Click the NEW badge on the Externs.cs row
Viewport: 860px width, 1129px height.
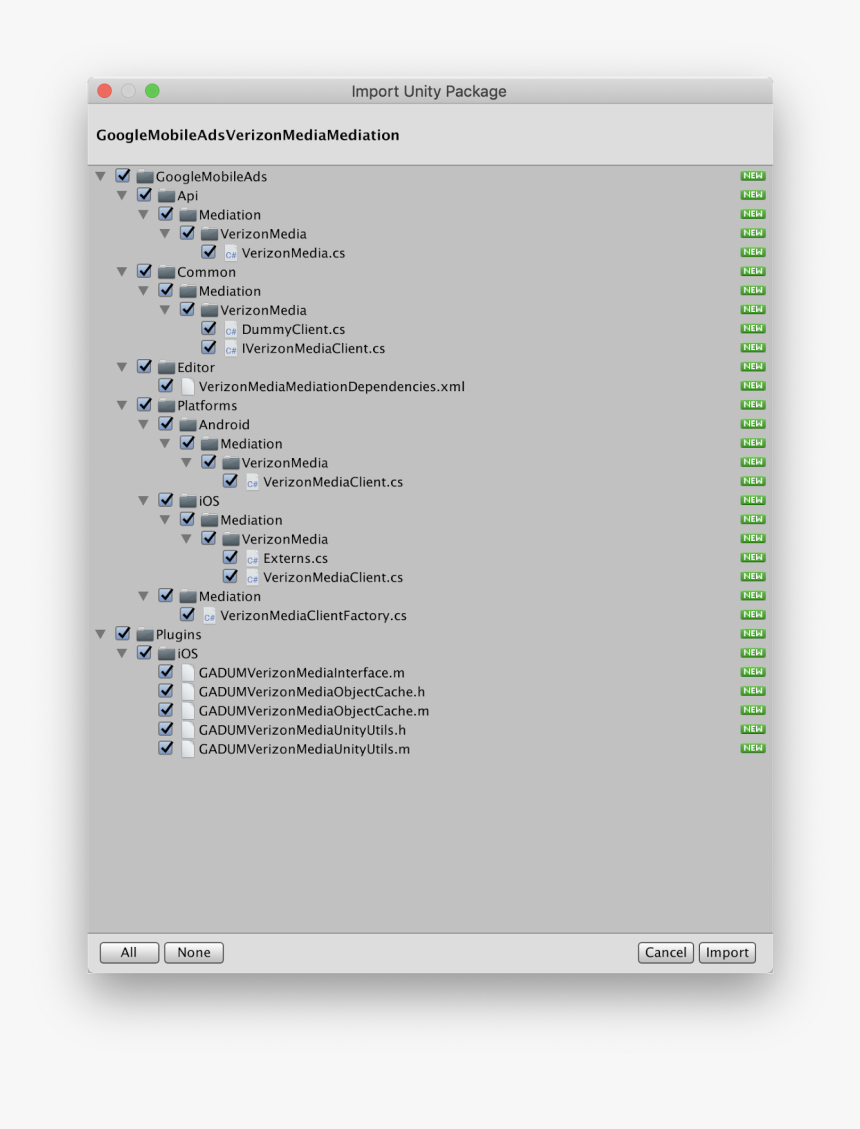point(753,557)
